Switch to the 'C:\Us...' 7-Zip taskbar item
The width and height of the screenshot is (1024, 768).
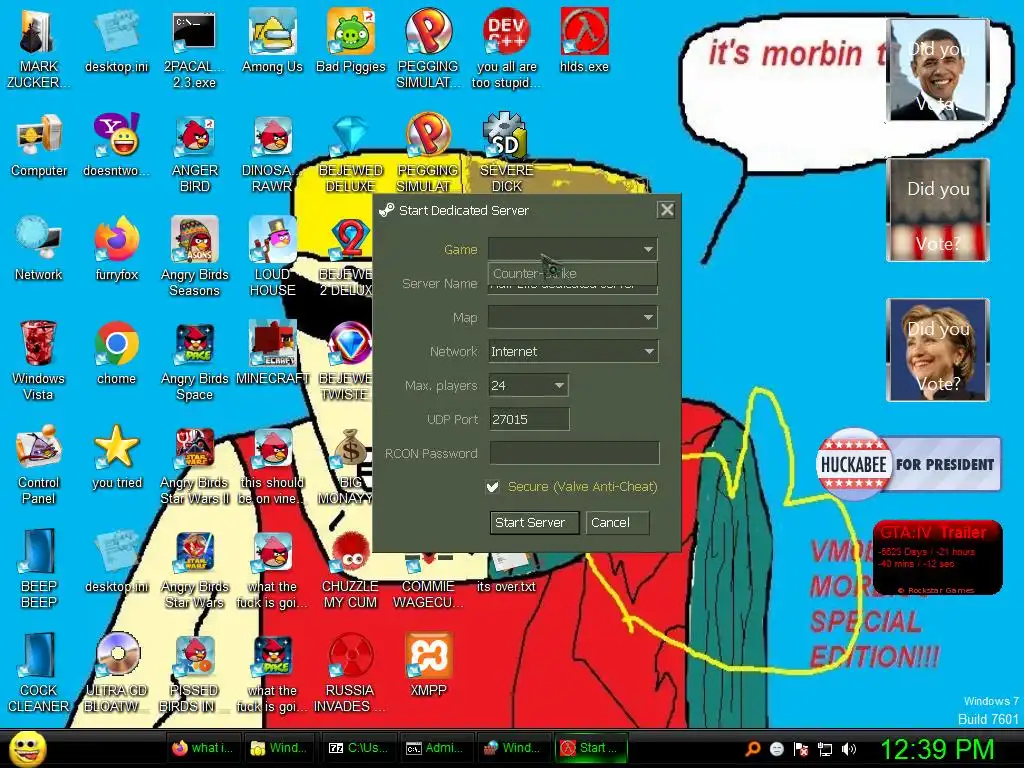[358, 748]
